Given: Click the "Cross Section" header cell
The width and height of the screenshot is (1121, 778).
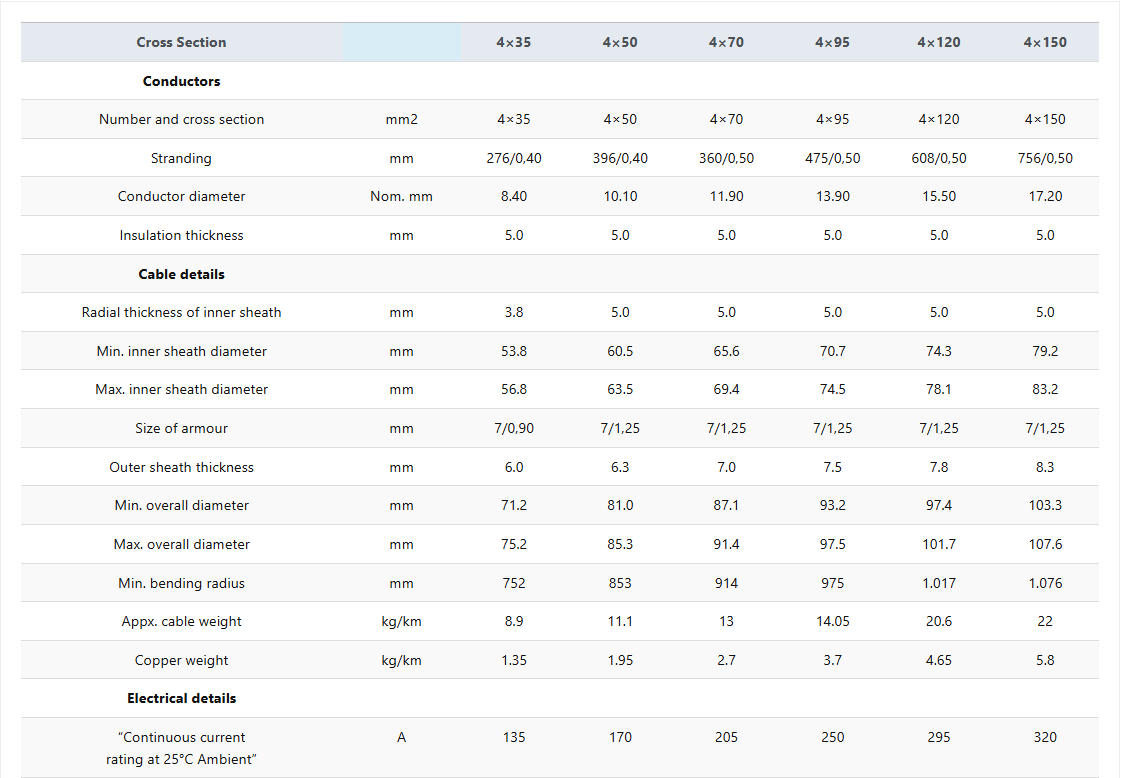Looking at the screenshot, I should pyautogui.click(x=181, y=42).
